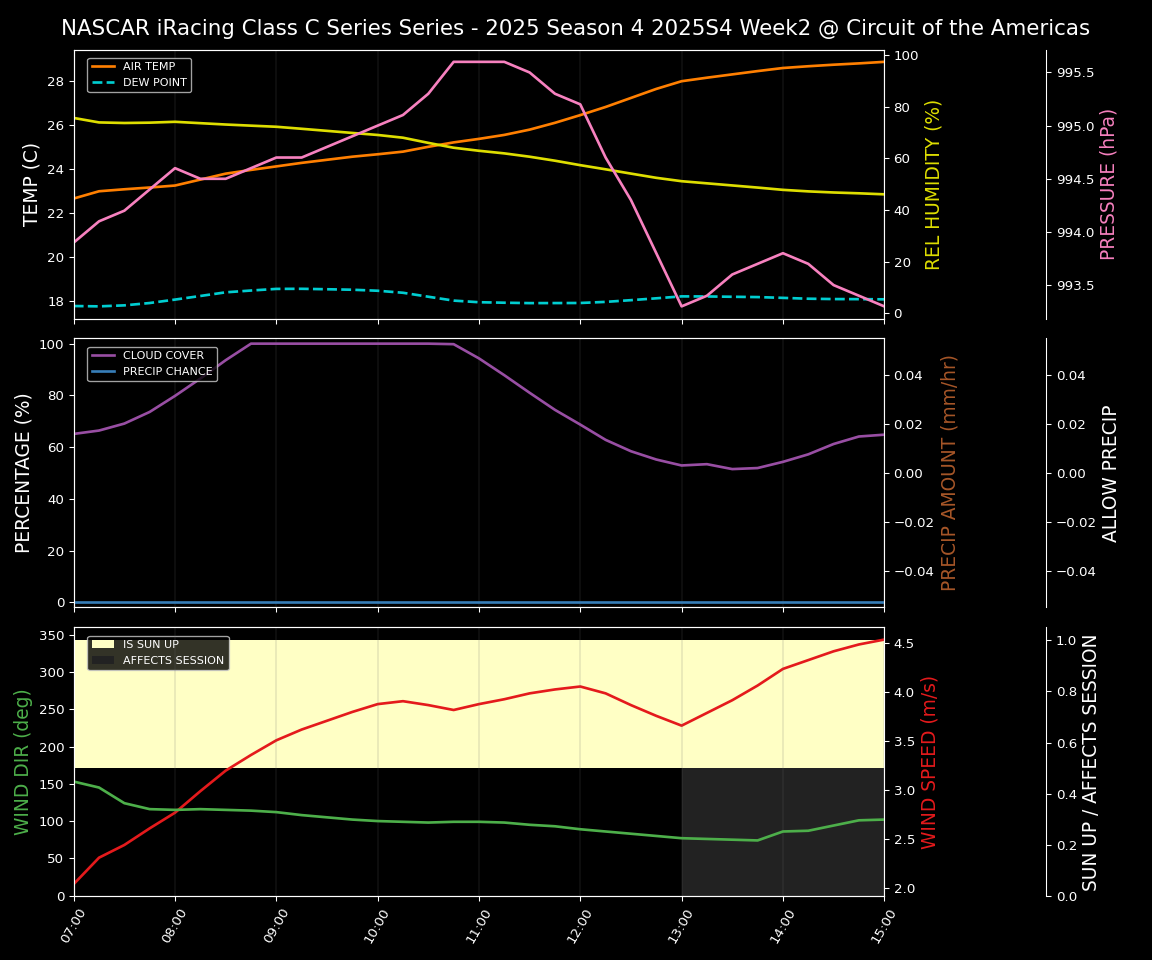Click the IS SUN UP yellow legend patch
Image resolution: width=1152 pixels, height=960 pixels.
[102, 644]
